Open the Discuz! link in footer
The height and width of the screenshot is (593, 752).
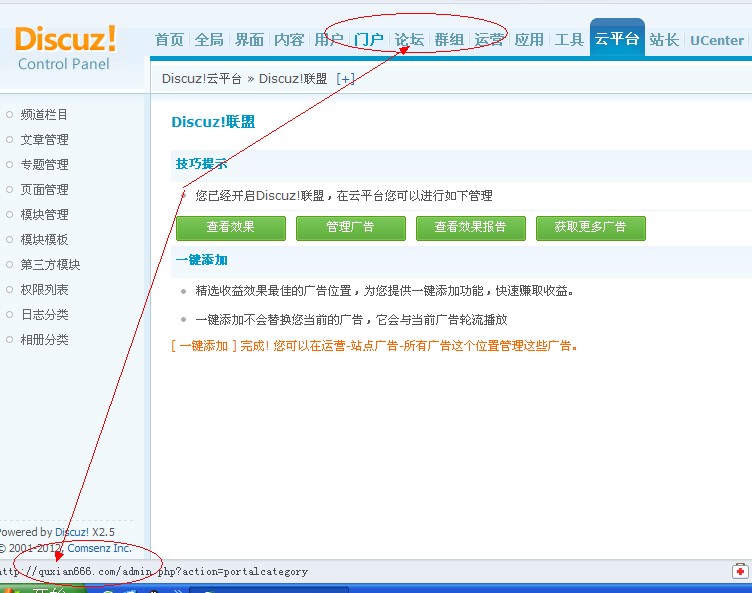[x=71, y=532]
